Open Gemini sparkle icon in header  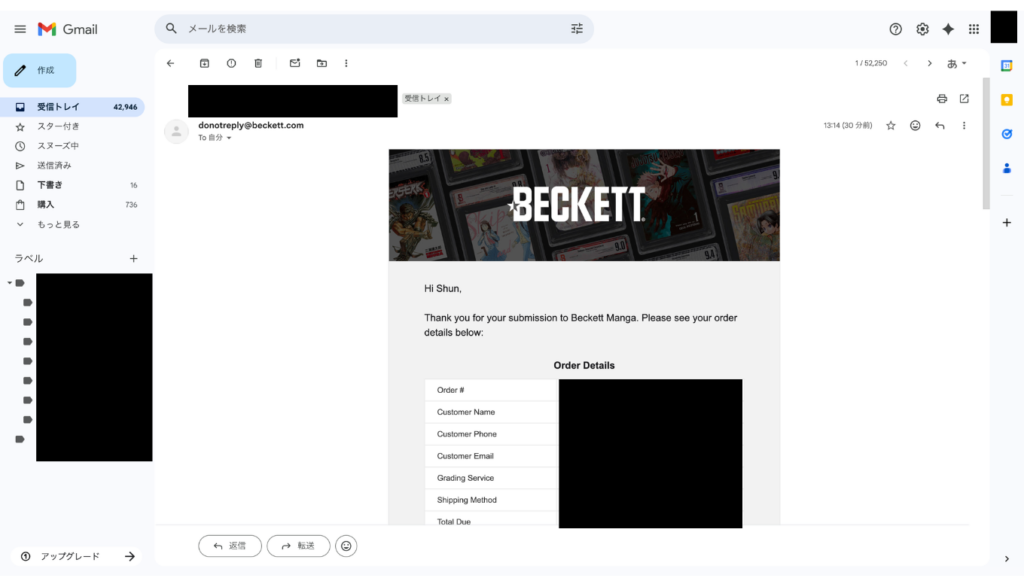[948, 29]
